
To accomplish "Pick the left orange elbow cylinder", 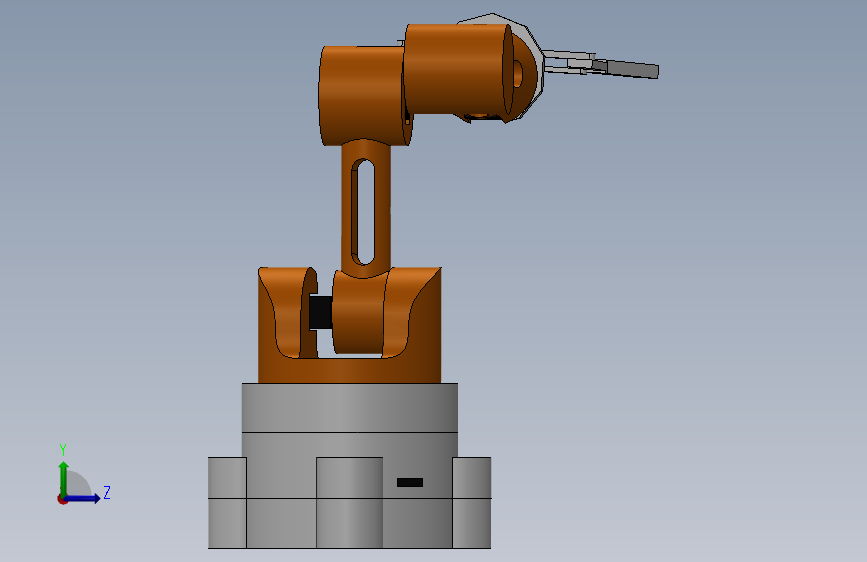I will 362,96.
